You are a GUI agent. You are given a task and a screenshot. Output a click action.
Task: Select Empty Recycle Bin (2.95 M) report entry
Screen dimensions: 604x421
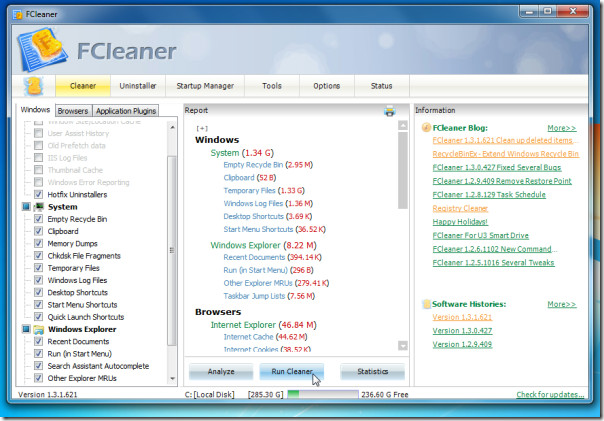click(268, 165)
